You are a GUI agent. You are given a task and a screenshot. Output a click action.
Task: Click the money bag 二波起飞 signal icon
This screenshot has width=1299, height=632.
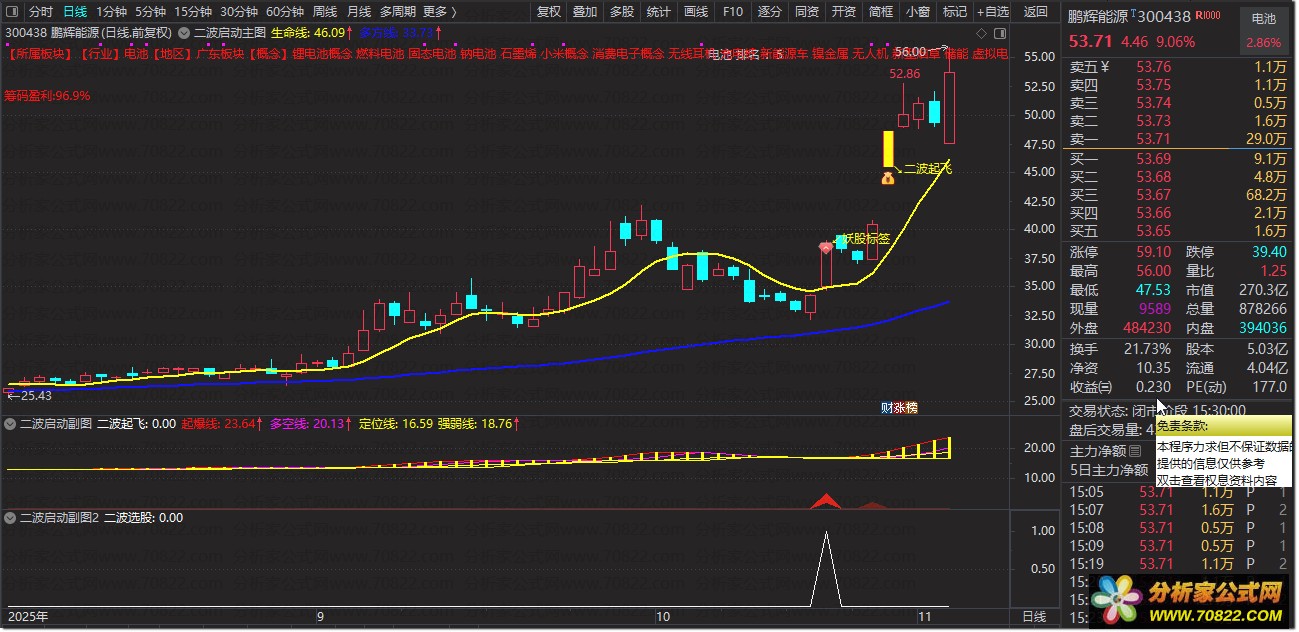[887, 178]
